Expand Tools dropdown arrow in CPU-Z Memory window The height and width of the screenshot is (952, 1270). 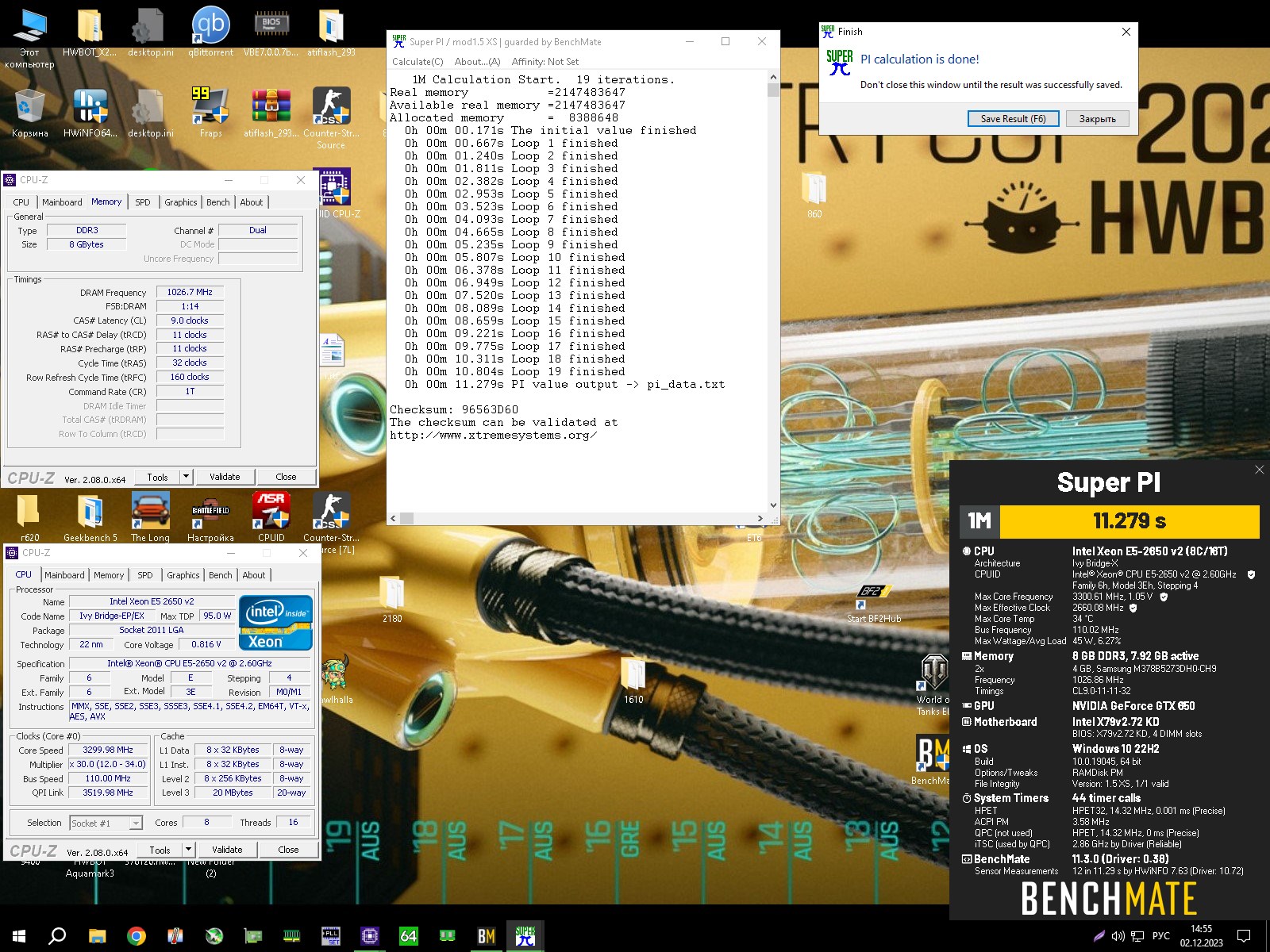tap(186, 477)
